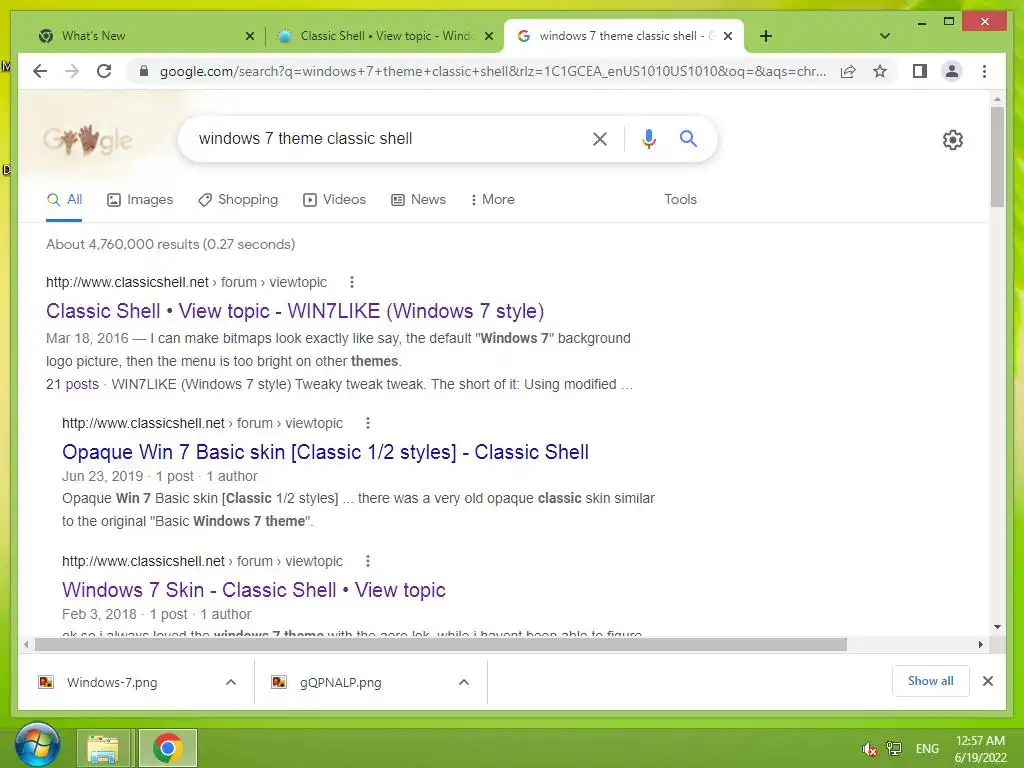Click the address bar URL
This screenshot has width=1024, height=768.
493,71
